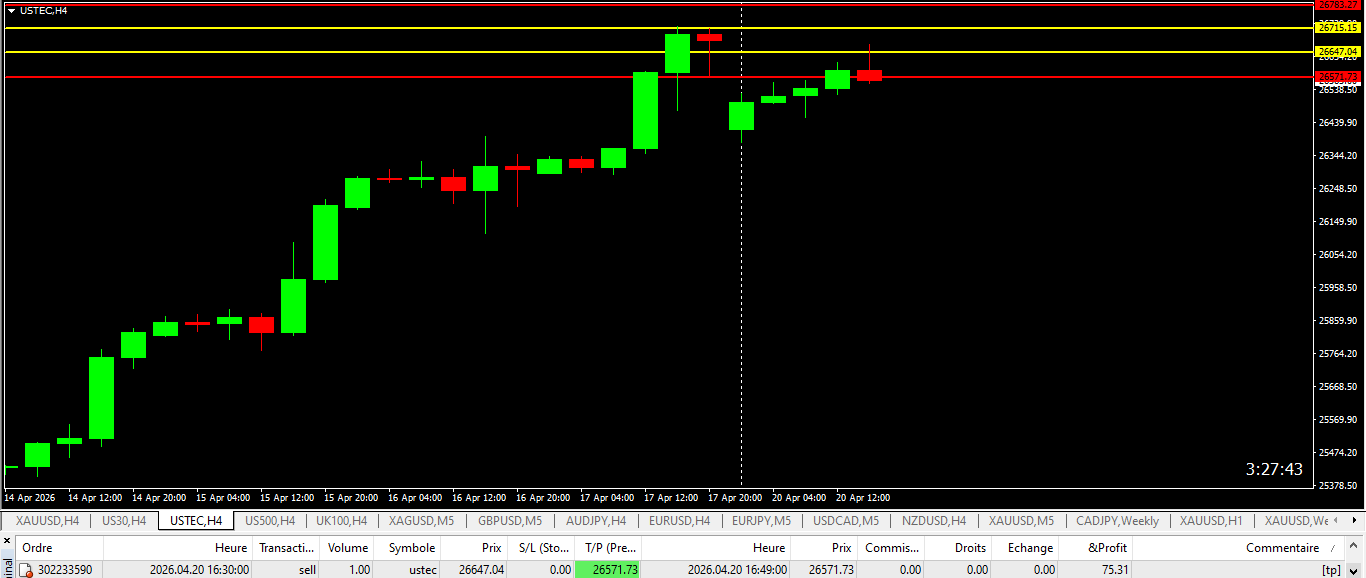Switch to the US30,H4 chart tab

(124, 521)
